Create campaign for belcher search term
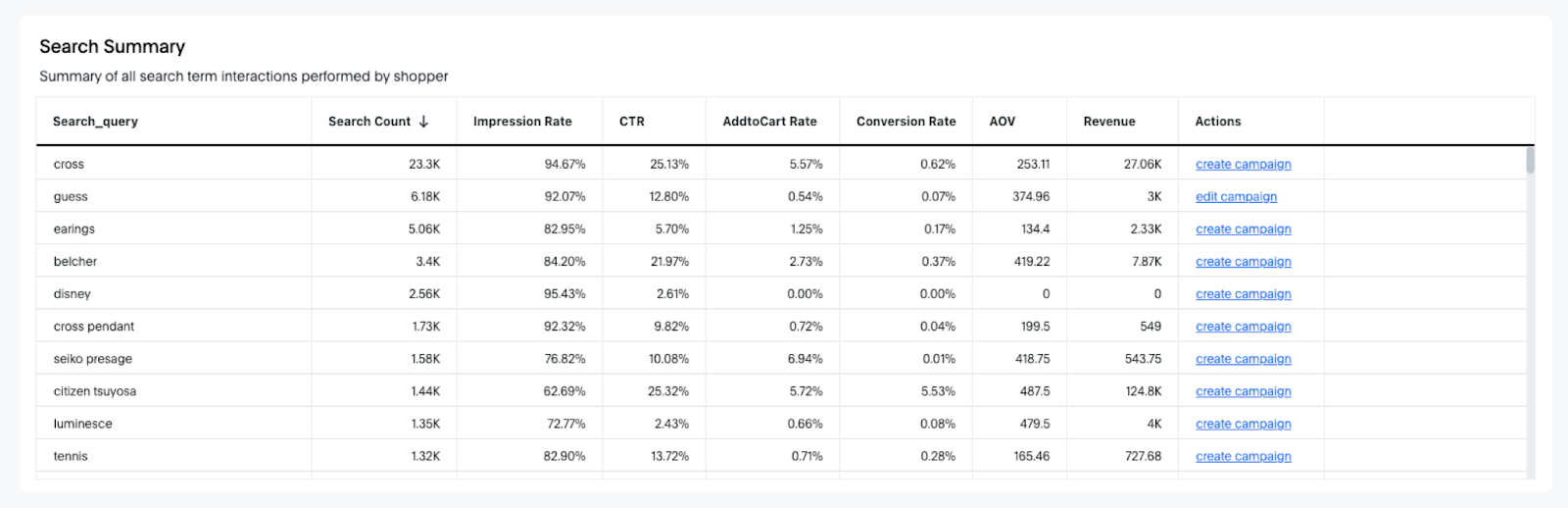The height and width of the screenshot is (508, 1568). pos(1243,262)
